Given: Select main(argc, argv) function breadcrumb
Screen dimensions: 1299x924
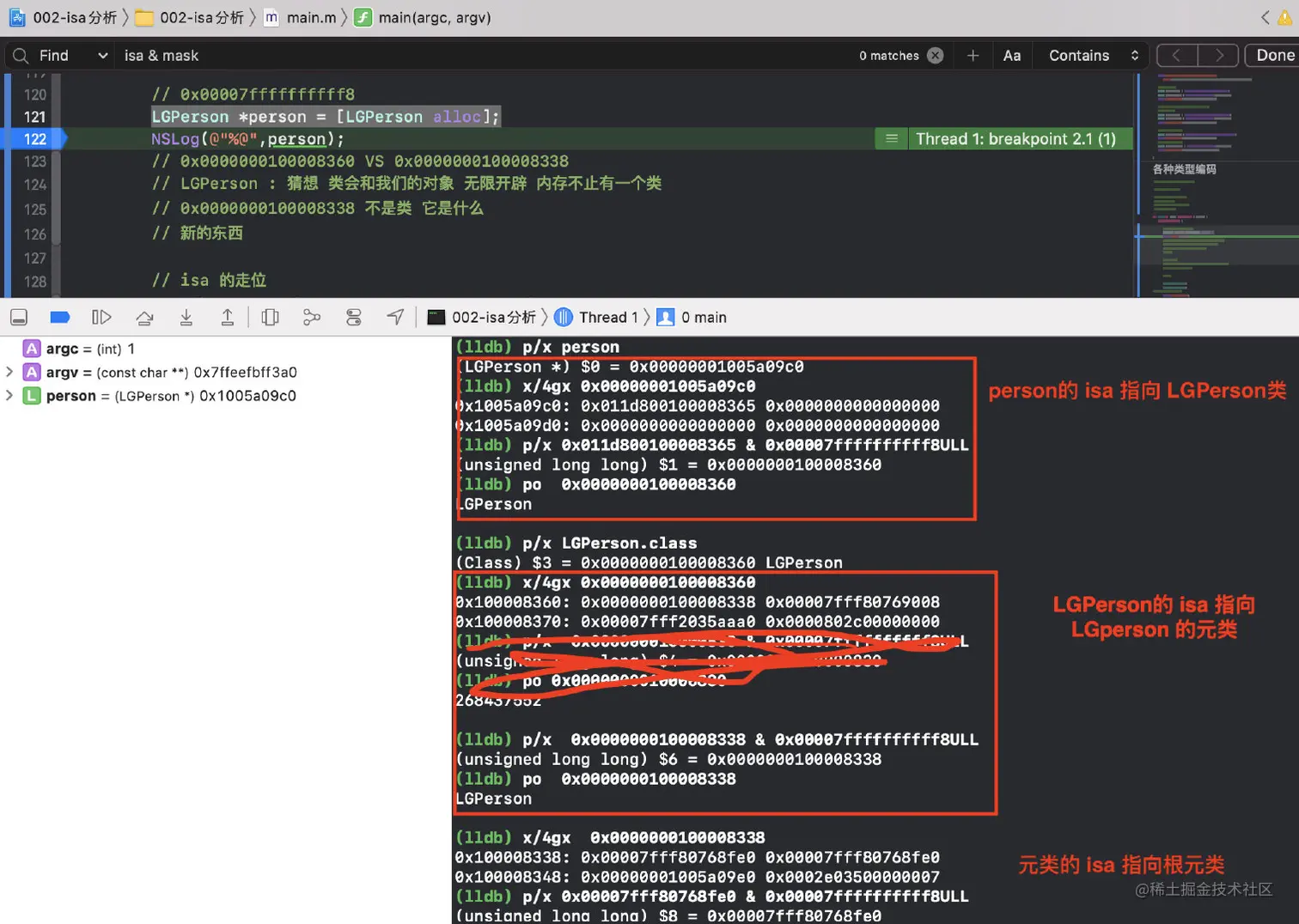Looking at the screenshot, I should point(424,17).
